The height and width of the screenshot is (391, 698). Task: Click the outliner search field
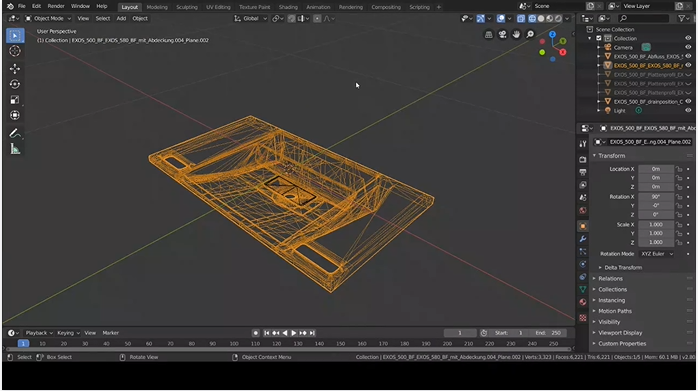pyautogui.click(x=644, y=19)
